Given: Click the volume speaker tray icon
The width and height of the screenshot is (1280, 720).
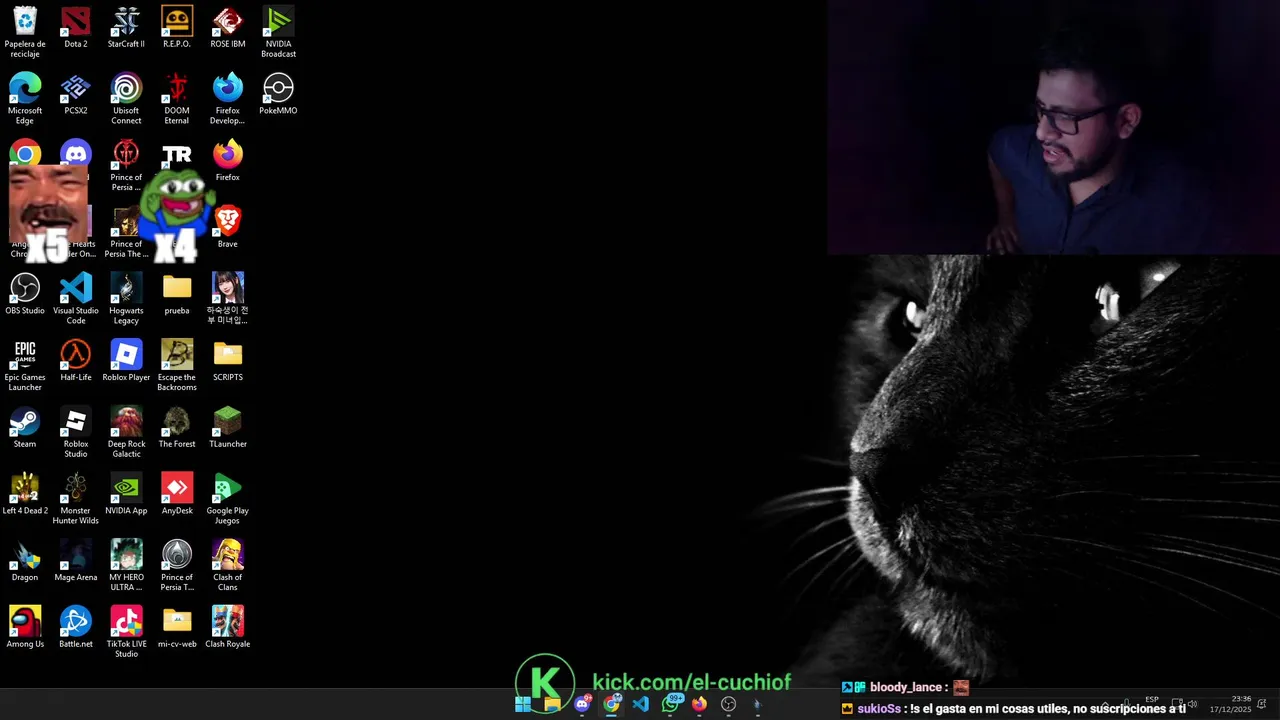Looking at the screenshot, I should pyautogui.click(x=1192, y=704).
